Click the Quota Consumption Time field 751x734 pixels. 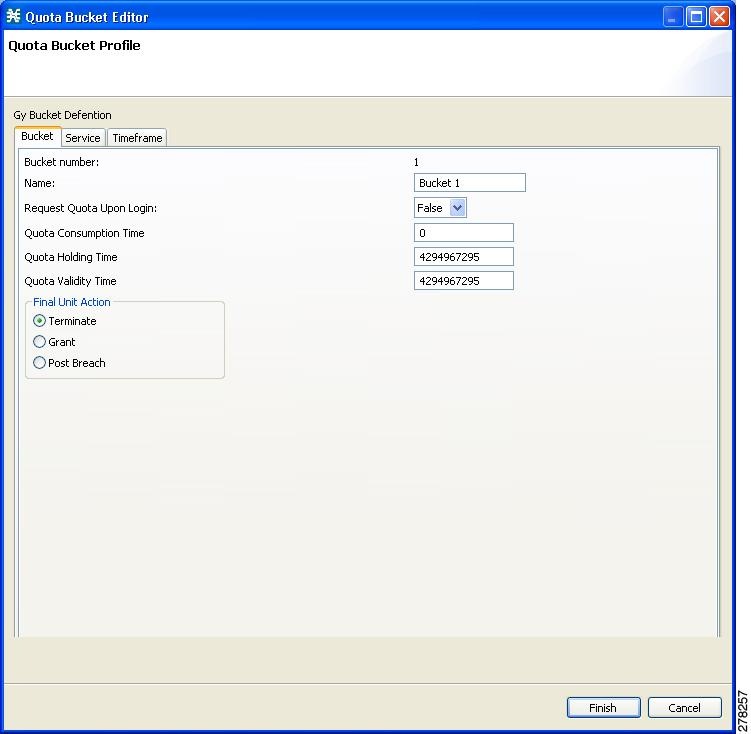pyautogui.click(x=464, y=233)
